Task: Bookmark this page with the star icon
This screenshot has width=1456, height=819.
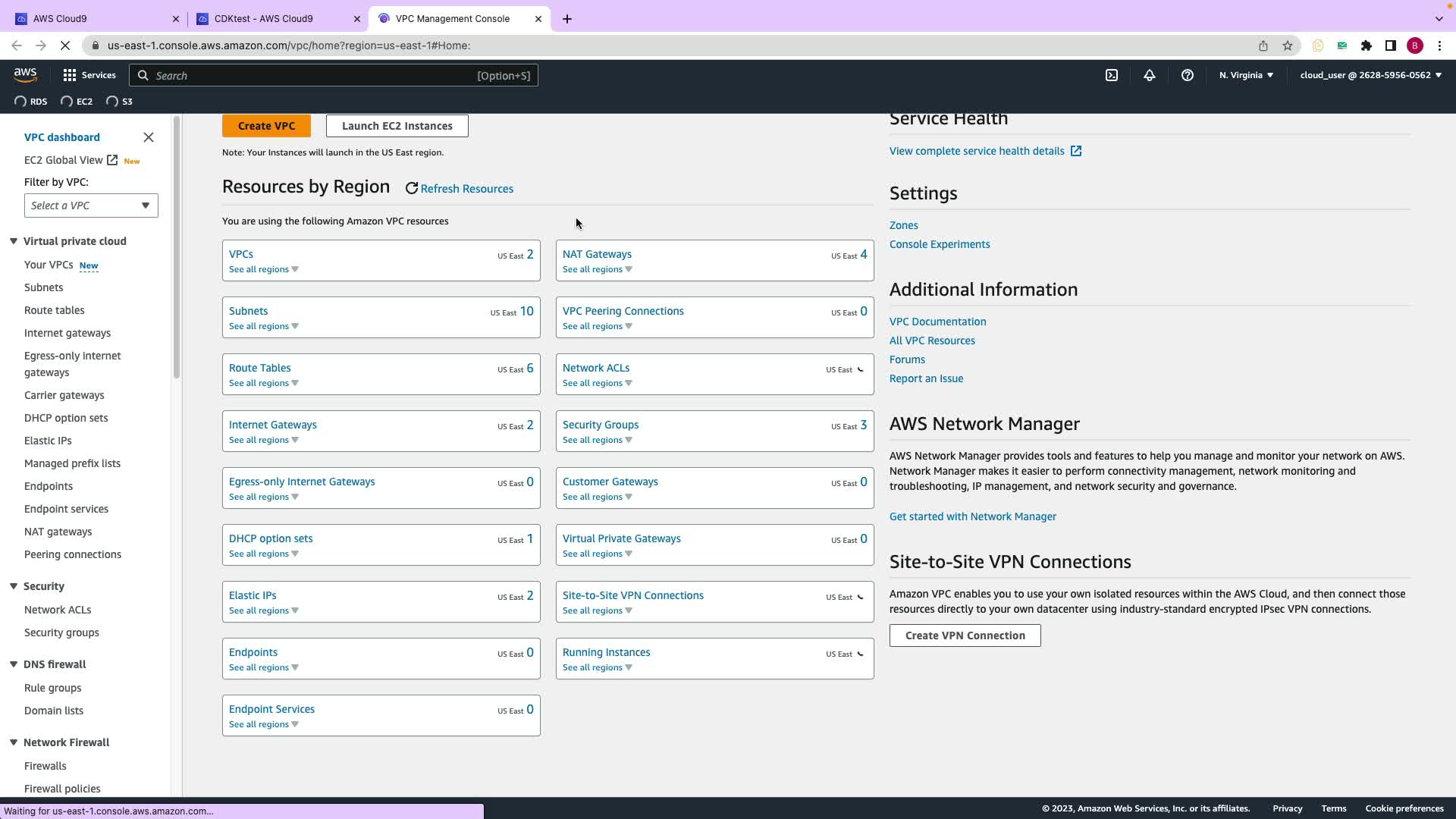Action: click(x=1287, y=45)
